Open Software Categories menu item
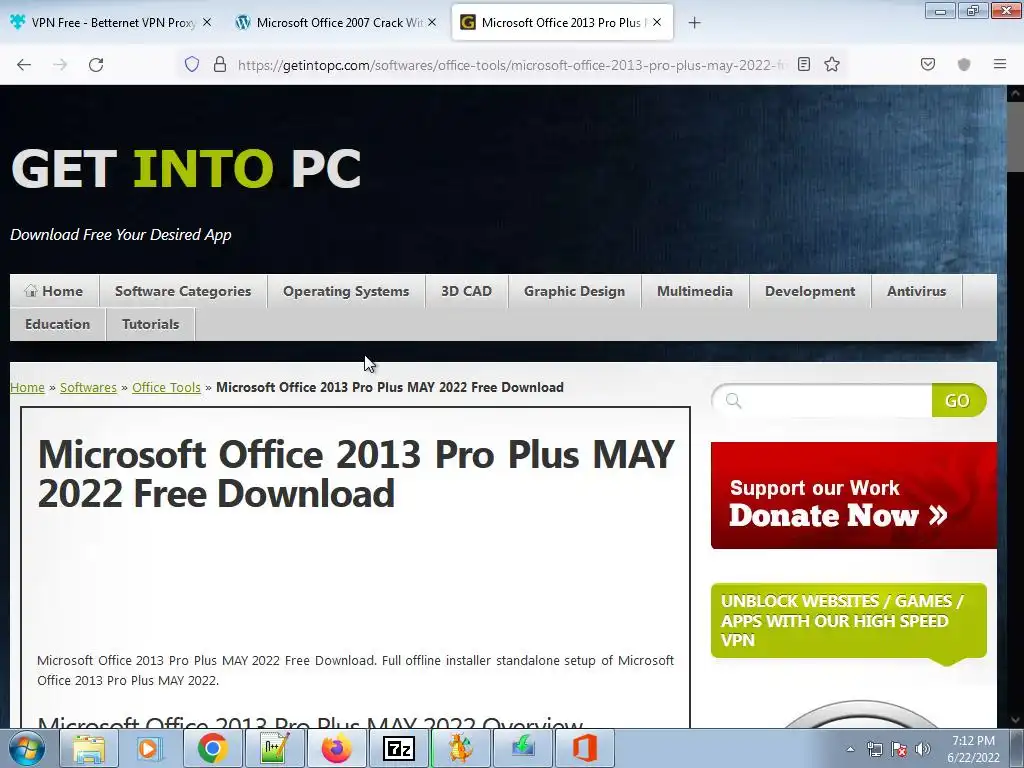Screen dimensions: 1024x768 click(x=183, y=291)
